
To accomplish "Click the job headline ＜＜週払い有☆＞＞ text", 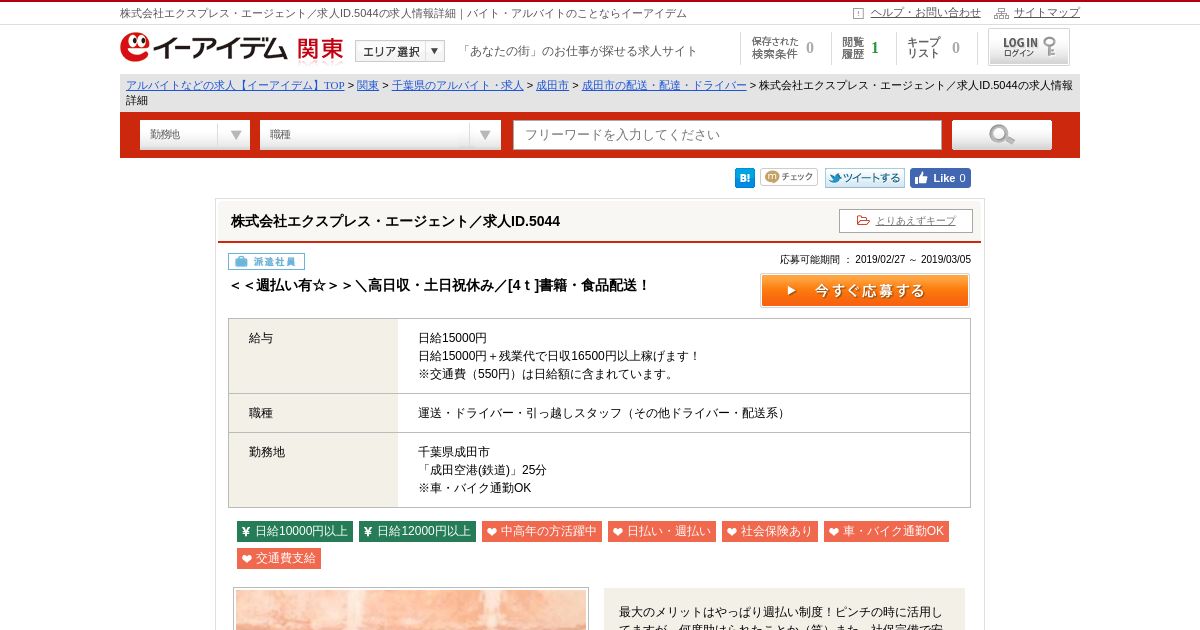I will pyautogui.click(x=439, y=285).
